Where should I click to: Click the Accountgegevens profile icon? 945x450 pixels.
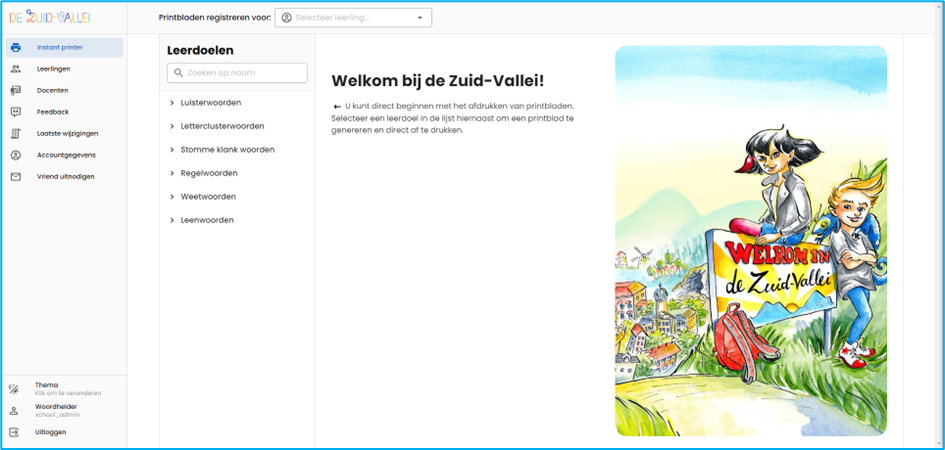[16, 155]
